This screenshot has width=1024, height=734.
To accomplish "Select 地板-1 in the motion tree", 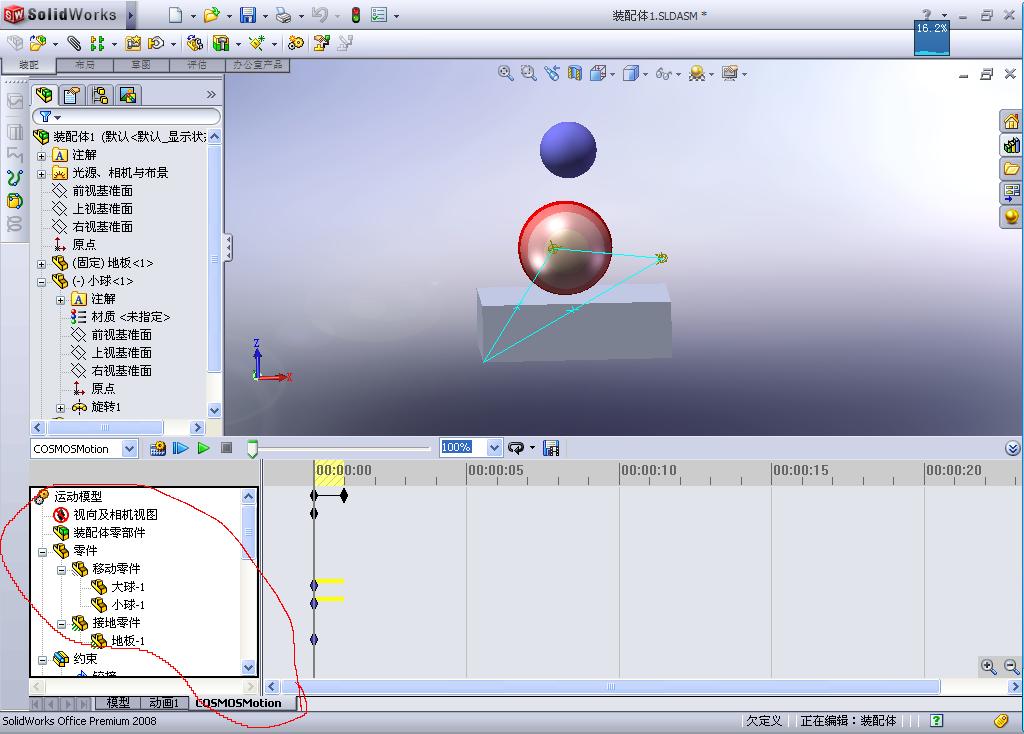I will tap(128, 641).
